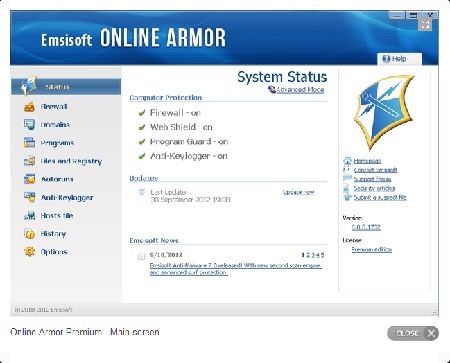Click the Firewall - on status text
Image resolution: width=450 pixels, height=363 pixels.
point(175,113)
